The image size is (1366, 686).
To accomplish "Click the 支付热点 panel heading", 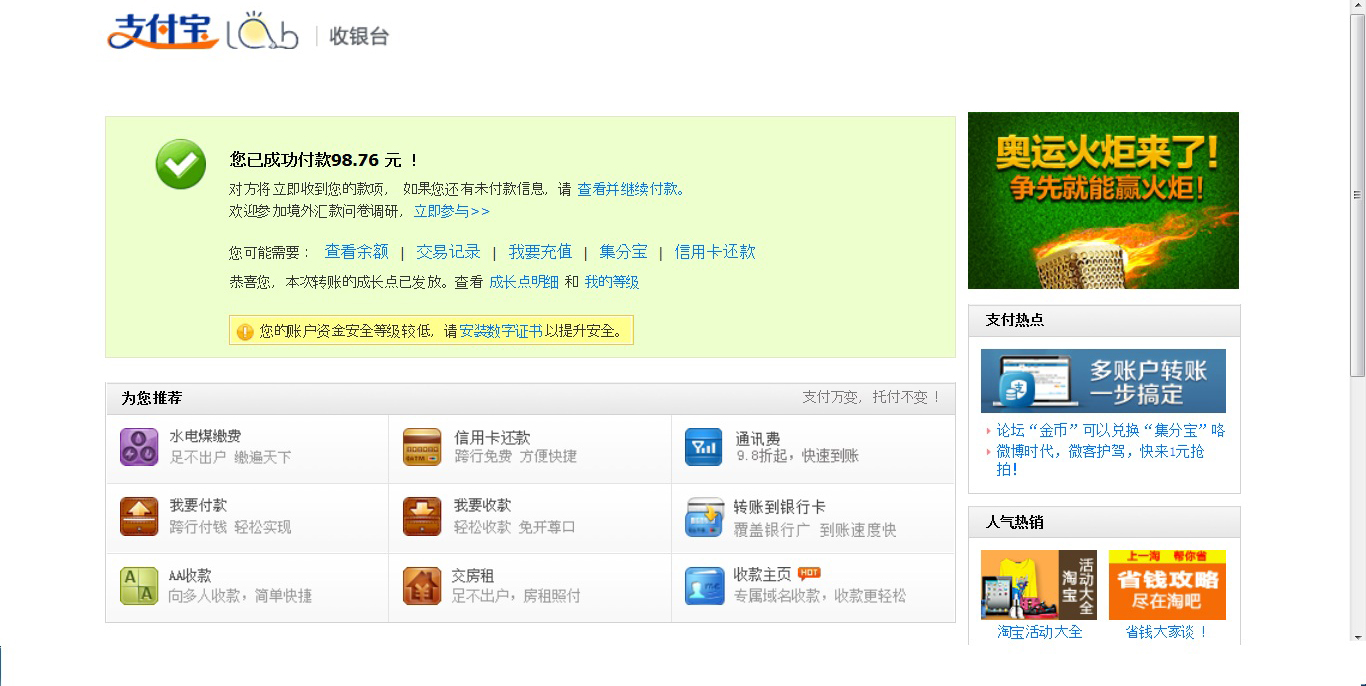I will 1015,320.
